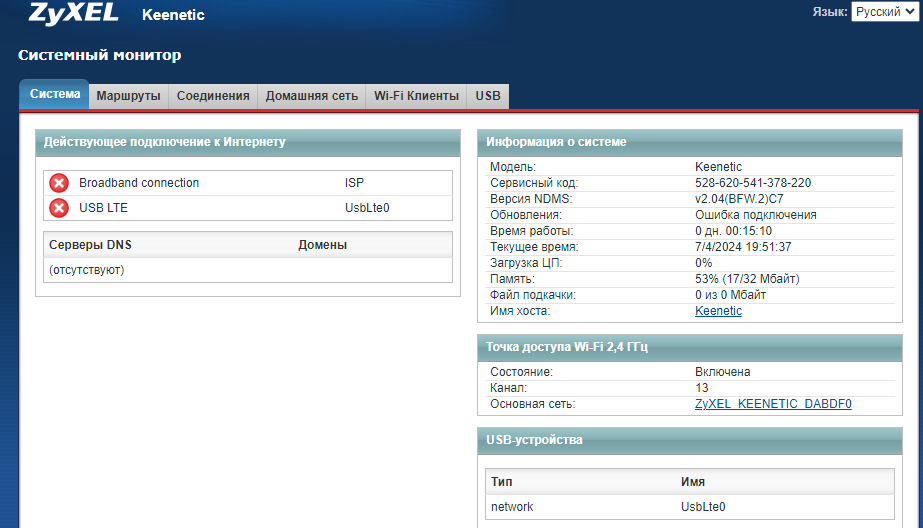Image resolution: width=923 pixels, height=528 pixels.
Task: Select the Wi-Fi Клиенты tab
Action: coord(416,96)
